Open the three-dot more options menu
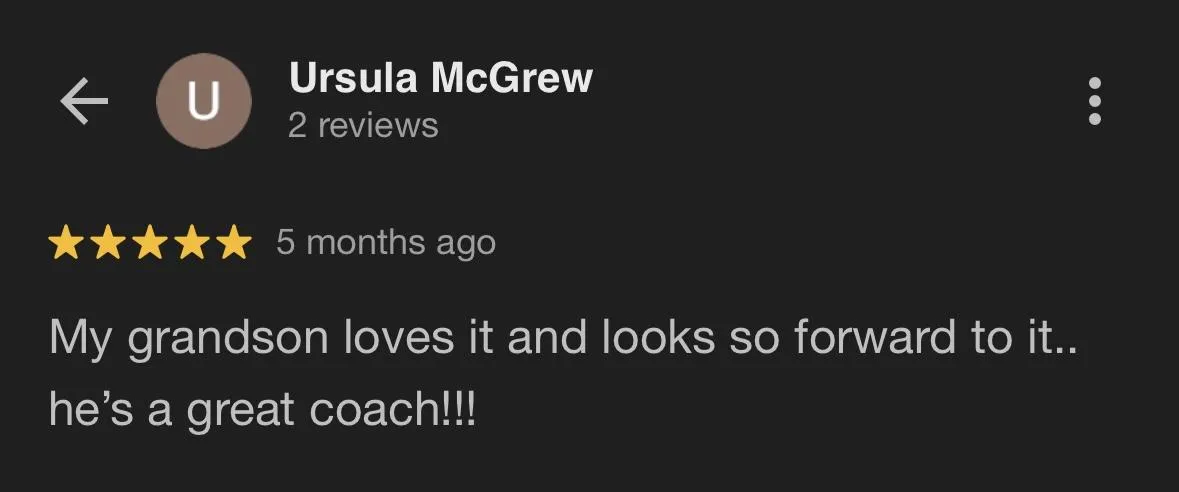This screenshot has height=492, width=1179. coord(1095,101)
